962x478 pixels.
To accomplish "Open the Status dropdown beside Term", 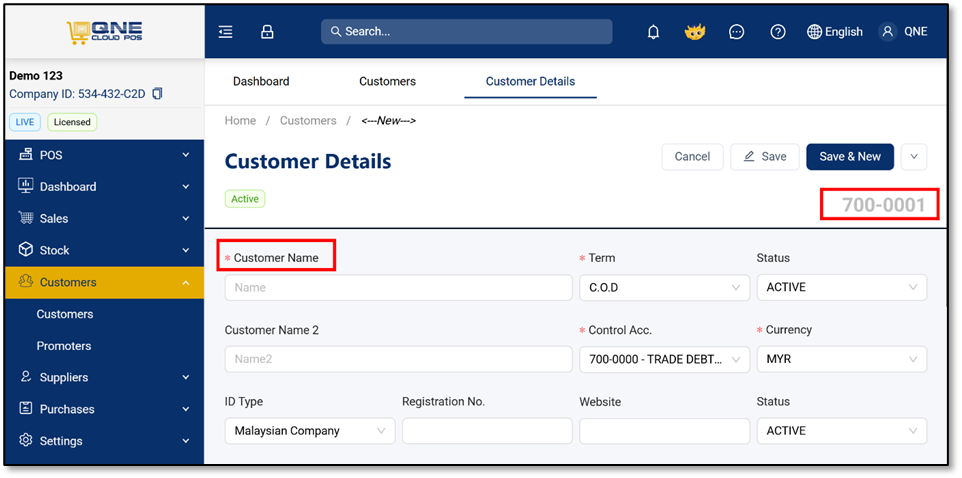I will tap(842, 287).
